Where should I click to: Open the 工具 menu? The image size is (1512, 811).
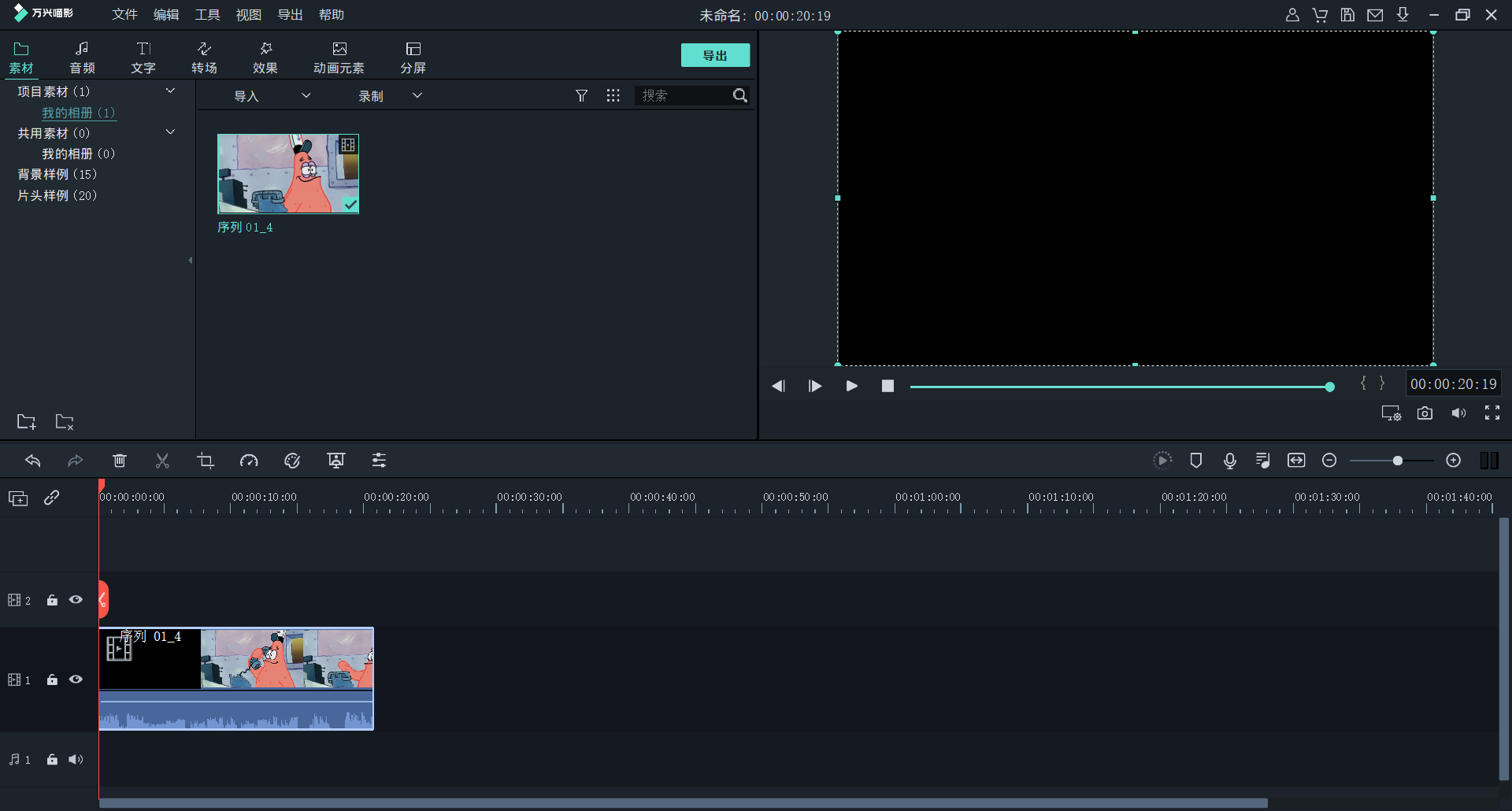point(207,15)
